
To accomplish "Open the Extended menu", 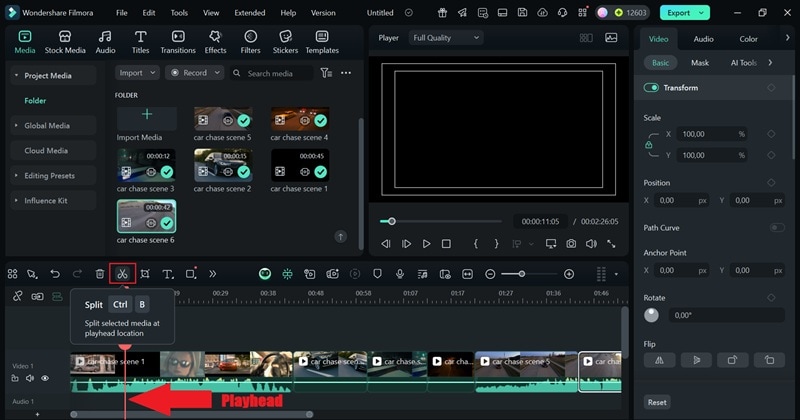I will tap(249, 13).
